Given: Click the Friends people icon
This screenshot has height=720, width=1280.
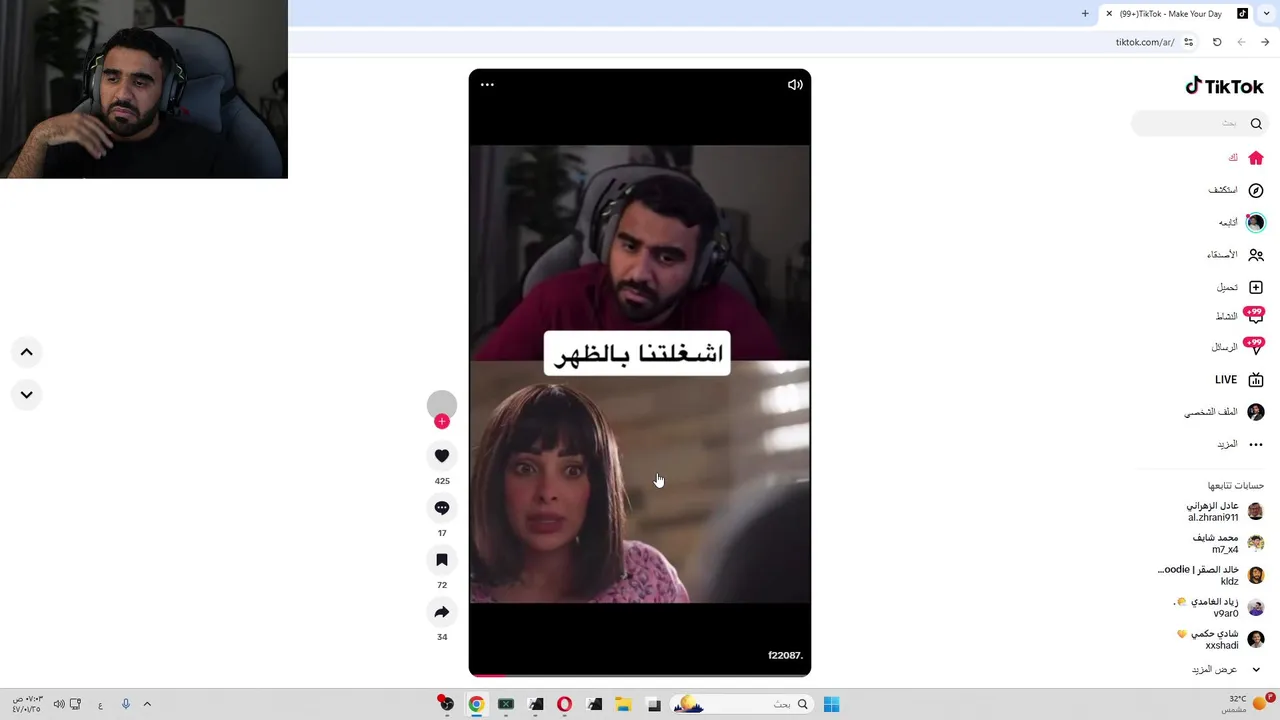Looking at the screenshot, I should point(1256,255).
